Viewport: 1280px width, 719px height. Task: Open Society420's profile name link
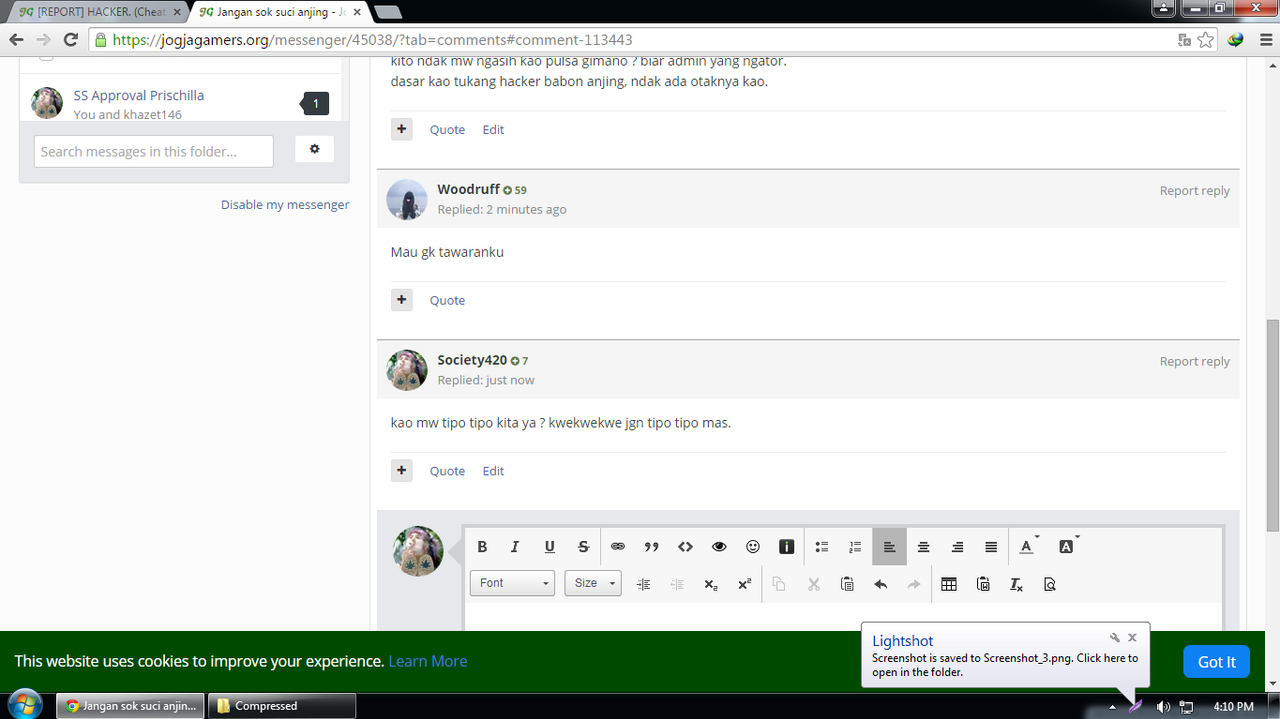tap(472, 360)
